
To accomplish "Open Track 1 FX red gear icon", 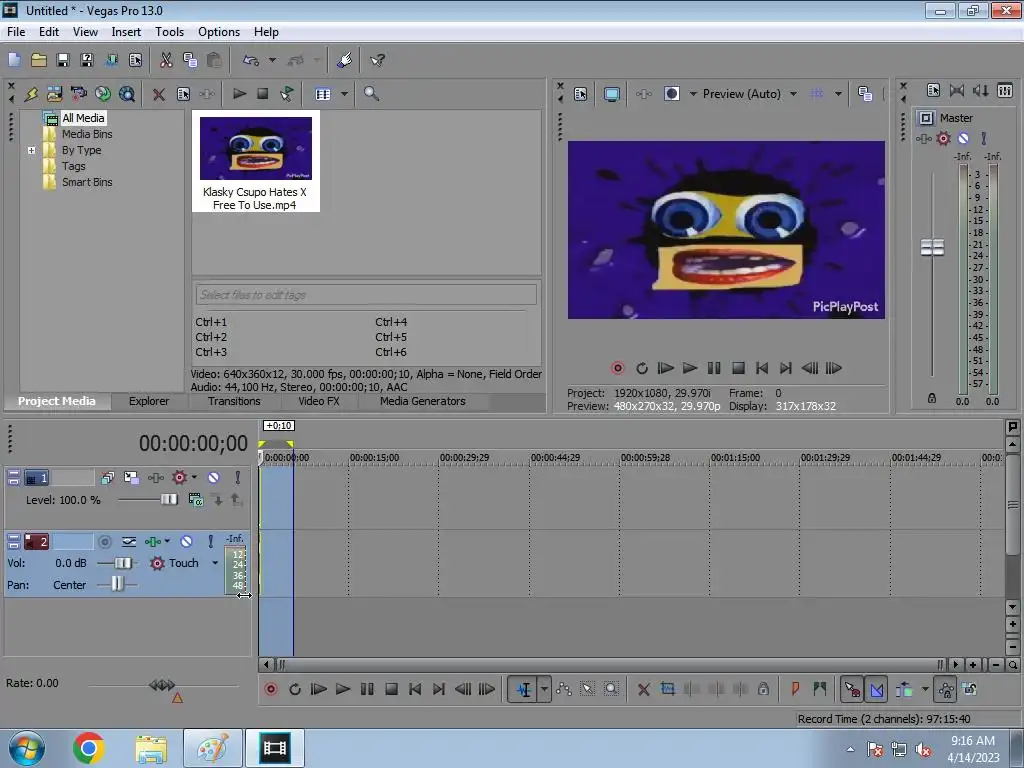I will tap(179, 477).
